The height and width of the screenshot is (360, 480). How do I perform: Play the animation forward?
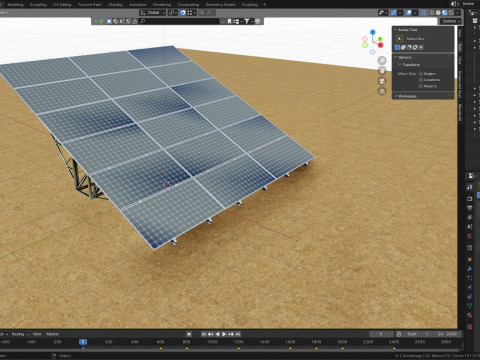pos(224,334)
